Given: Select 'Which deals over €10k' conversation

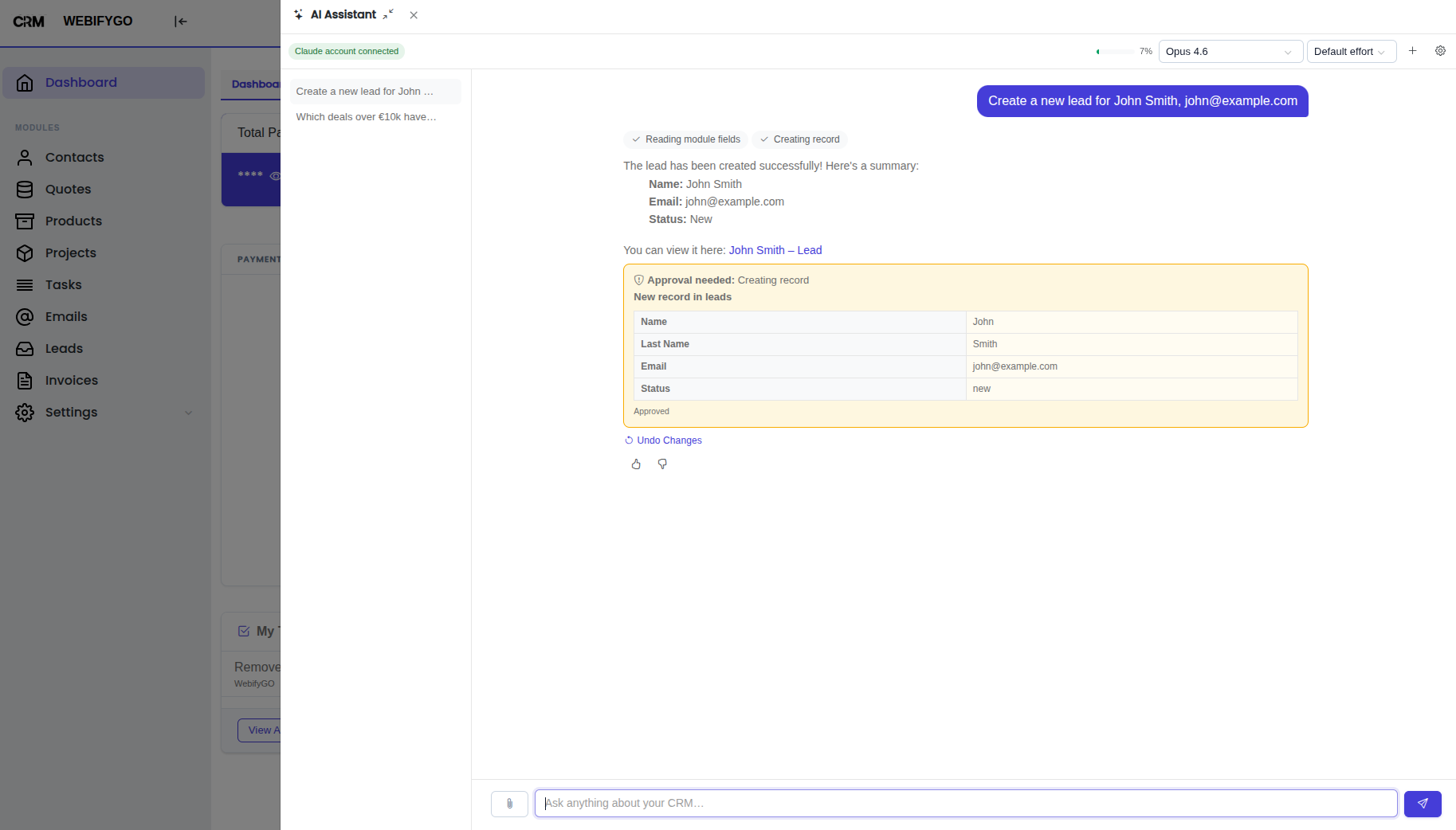Looking at the screenshot, I should tap(375, 117).
